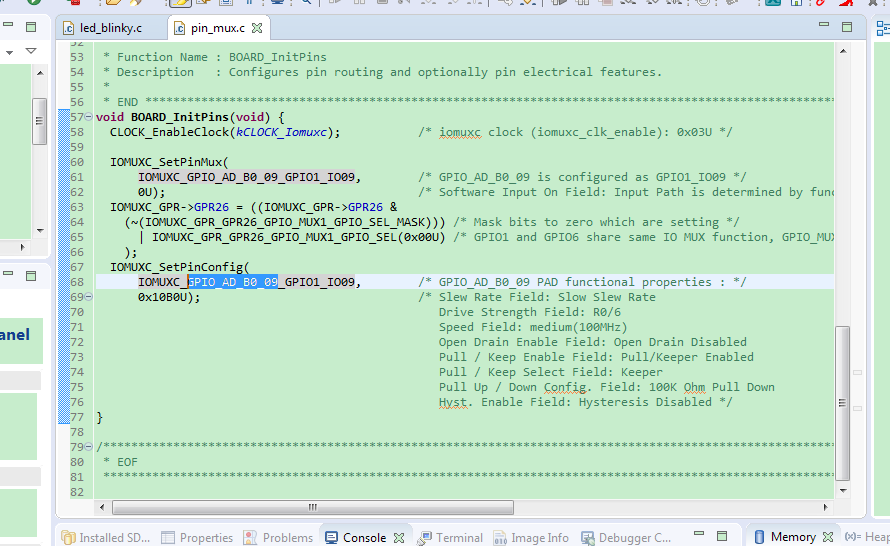Switch to the Terminal tab
The image size is (890, 546).
(451, 537)
